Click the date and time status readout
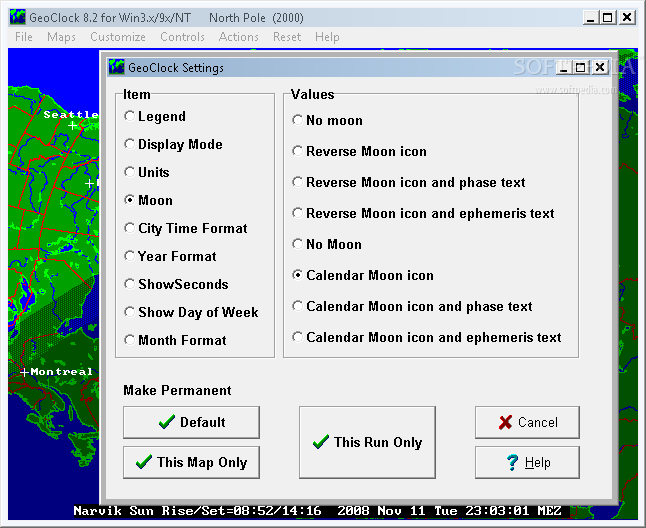This screenshot has height=528, width=646. (449, 511)
